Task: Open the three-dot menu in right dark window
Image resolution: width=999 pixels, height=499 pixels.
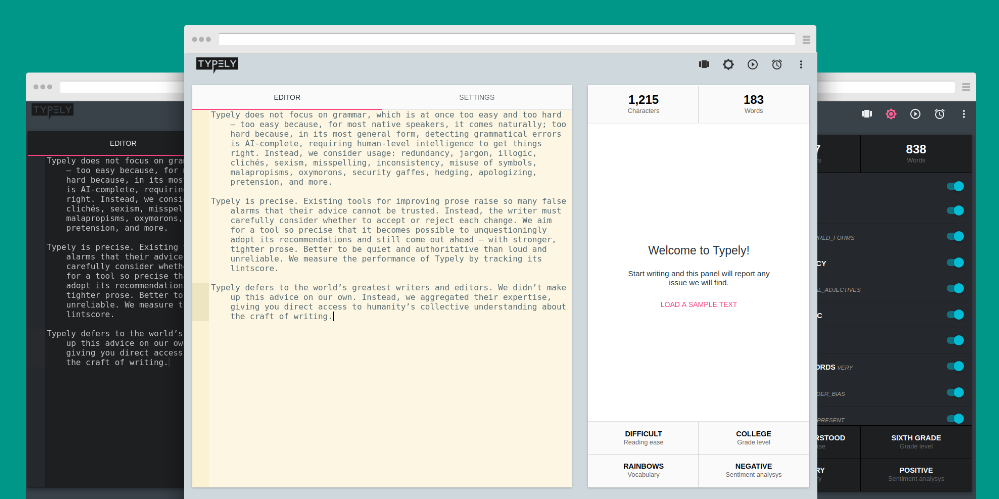Action: click(963, 114)
